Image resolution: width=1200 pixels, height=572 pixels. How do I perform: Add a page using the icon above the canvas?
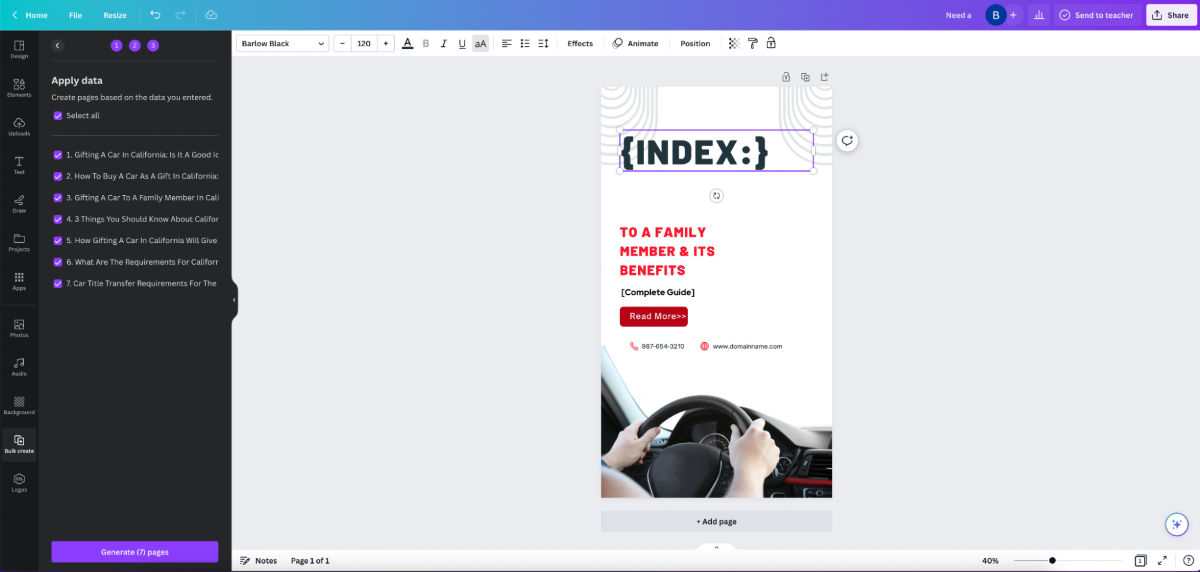[825, 77]
